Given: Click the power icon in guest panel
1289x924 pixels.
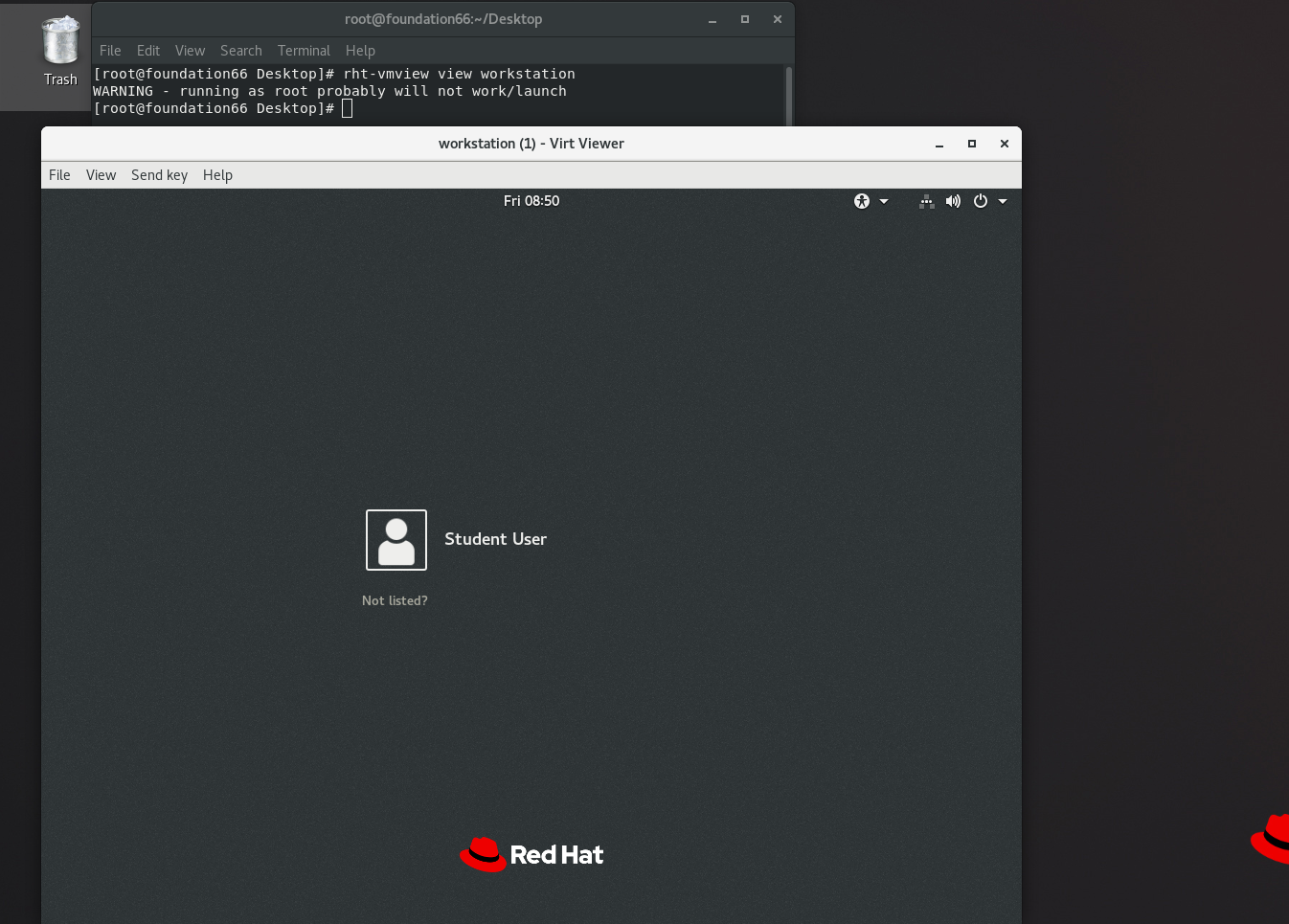Looking at the screenshot, I should 981,201.
